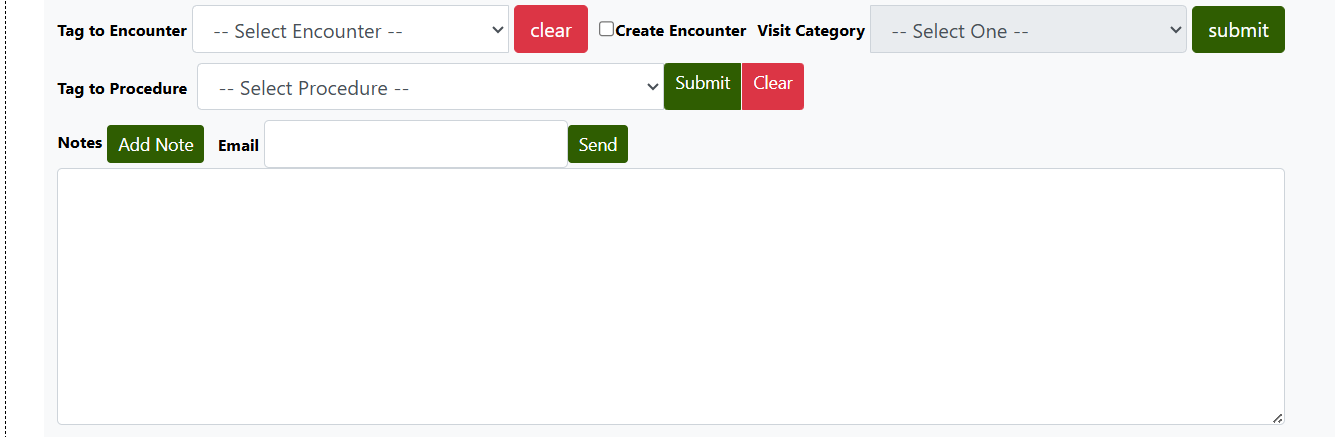
Task: Click the Notes label
Action: [x=80, y=143]
